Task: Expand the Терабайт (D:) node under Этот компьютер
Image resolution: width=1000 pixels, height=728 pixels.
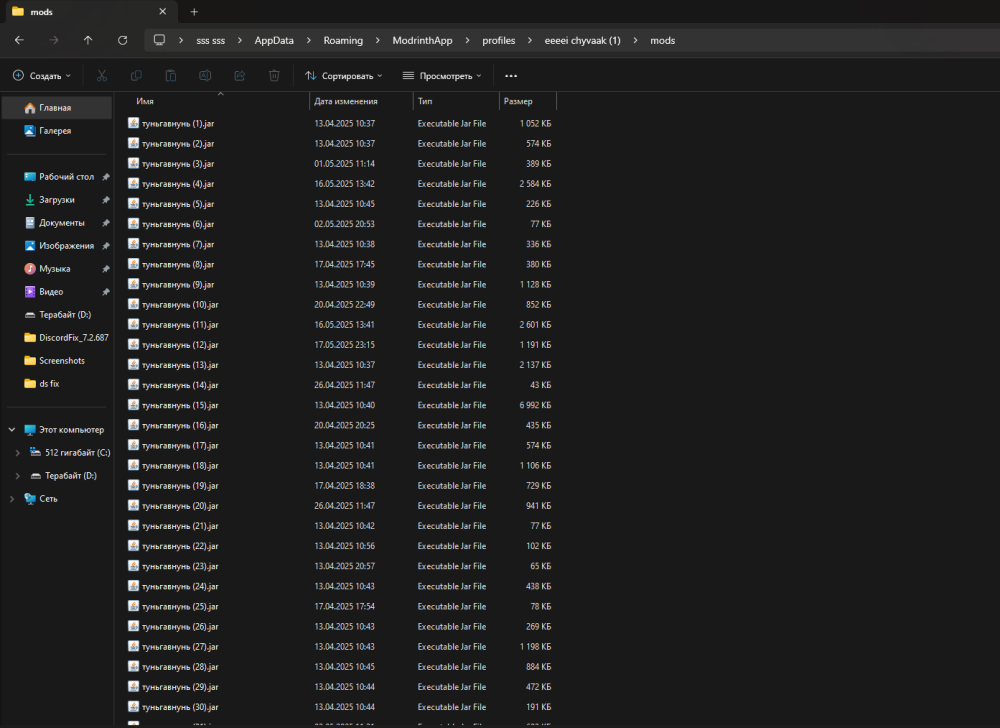Action: [17, 476]
